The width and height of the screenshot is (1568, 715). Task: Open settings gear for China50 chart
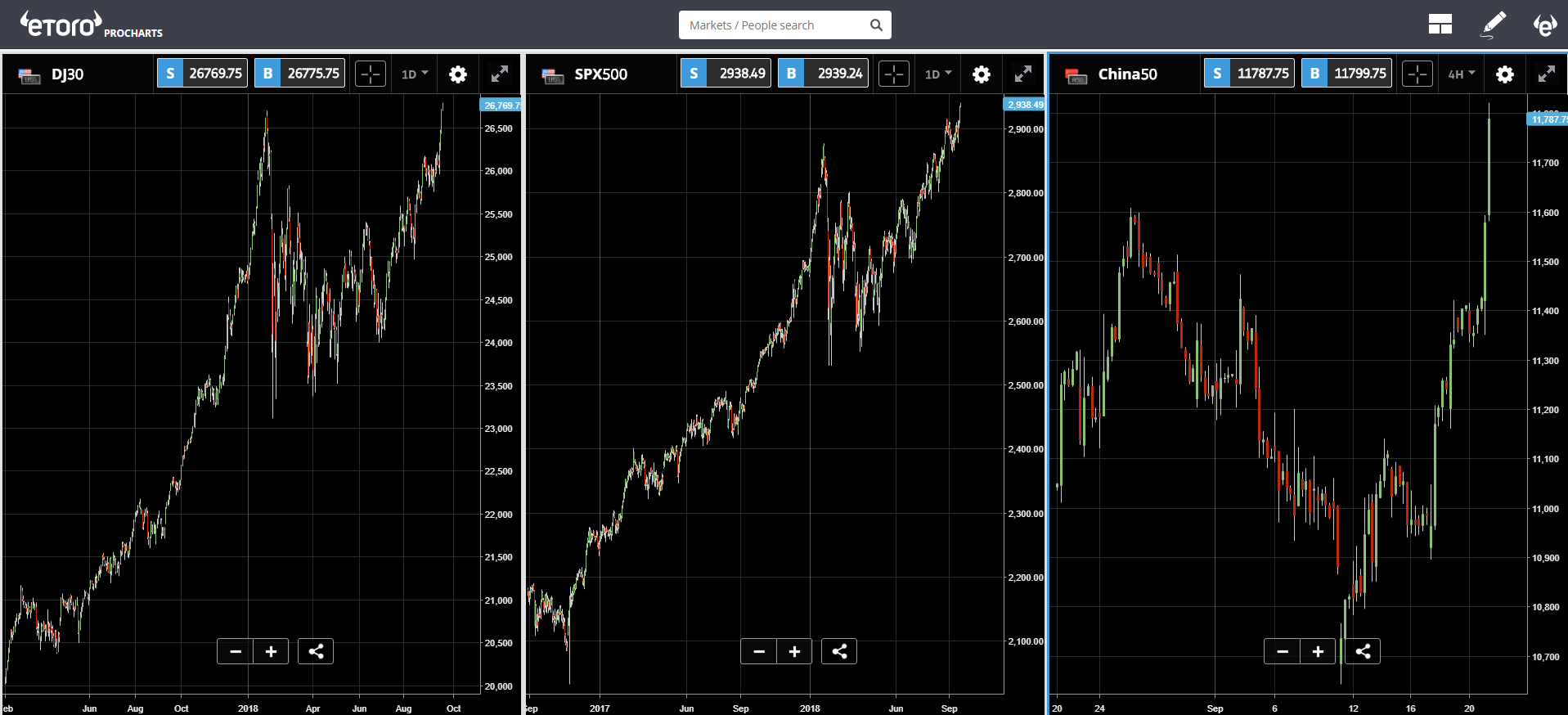pos(1504,74)
